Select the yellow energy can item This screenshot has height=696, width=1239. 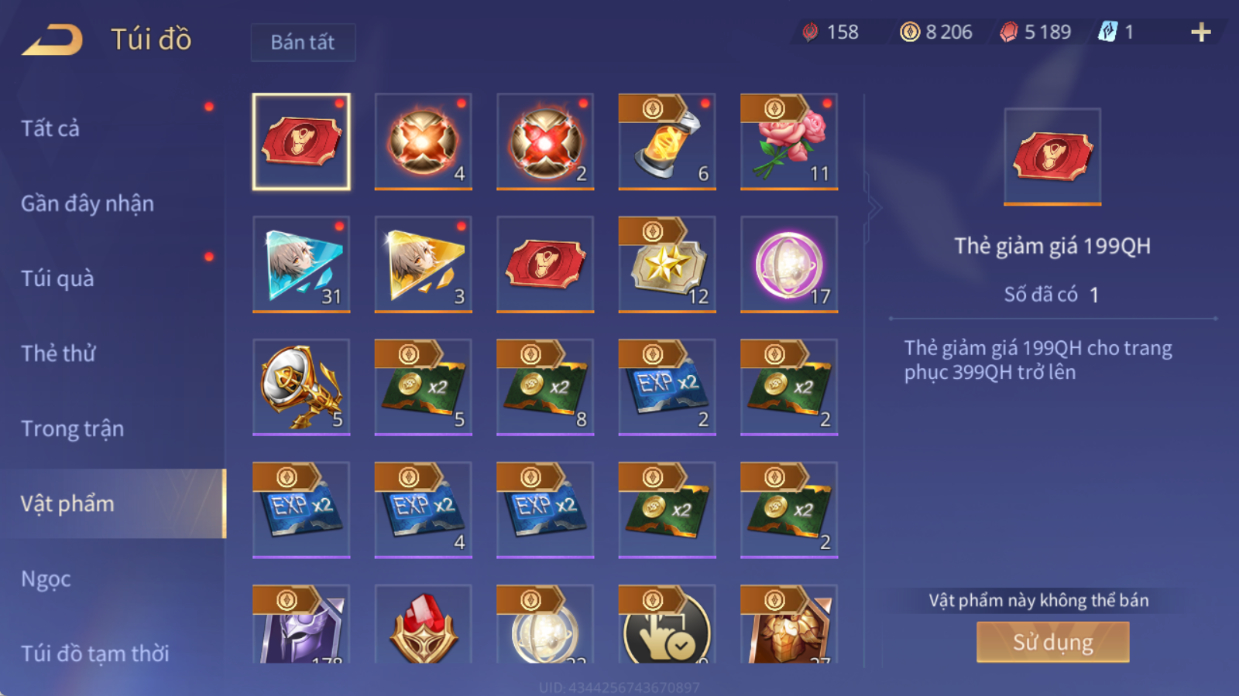tap(667, 141)
